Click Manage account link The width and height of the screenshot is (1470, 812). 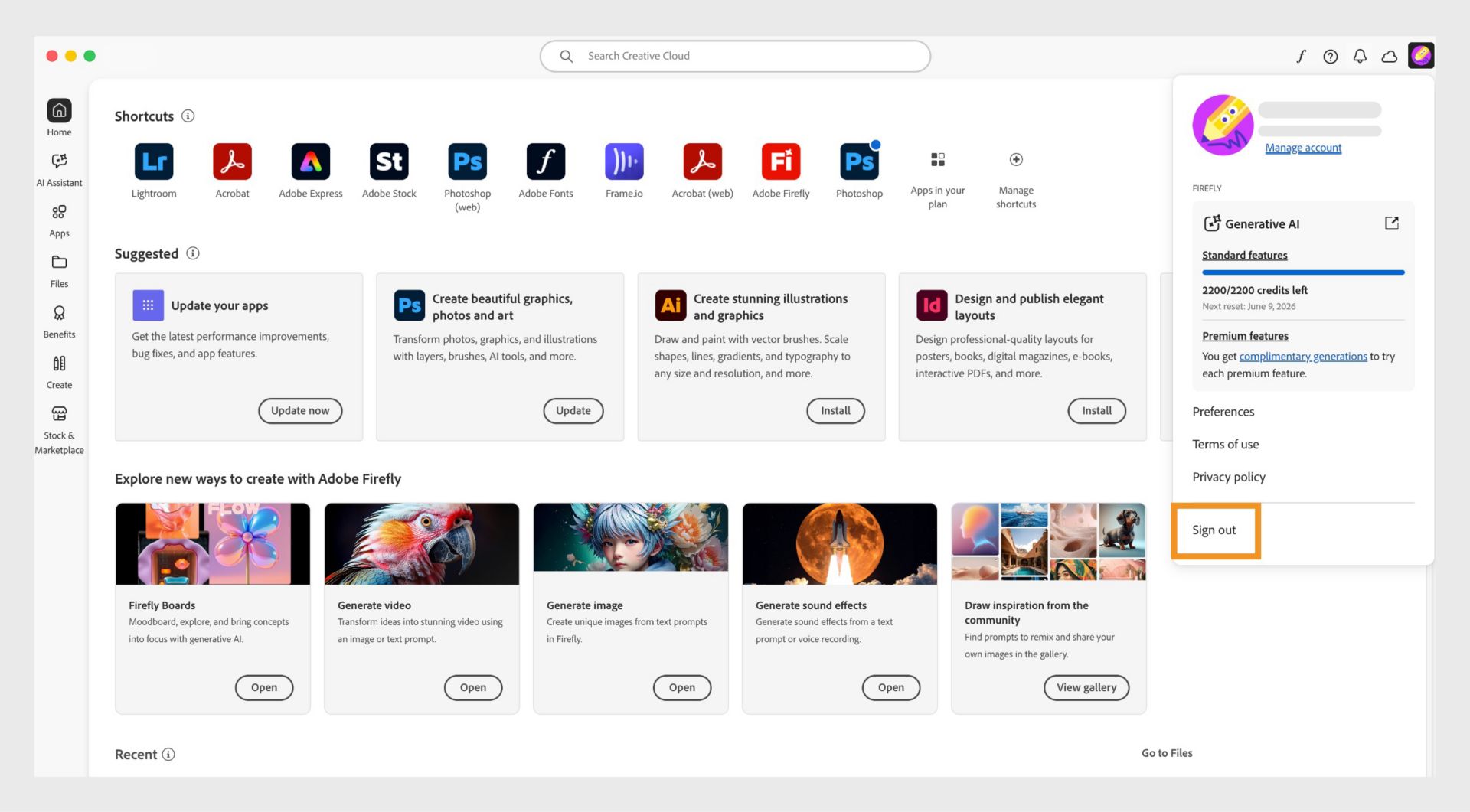1303,148
